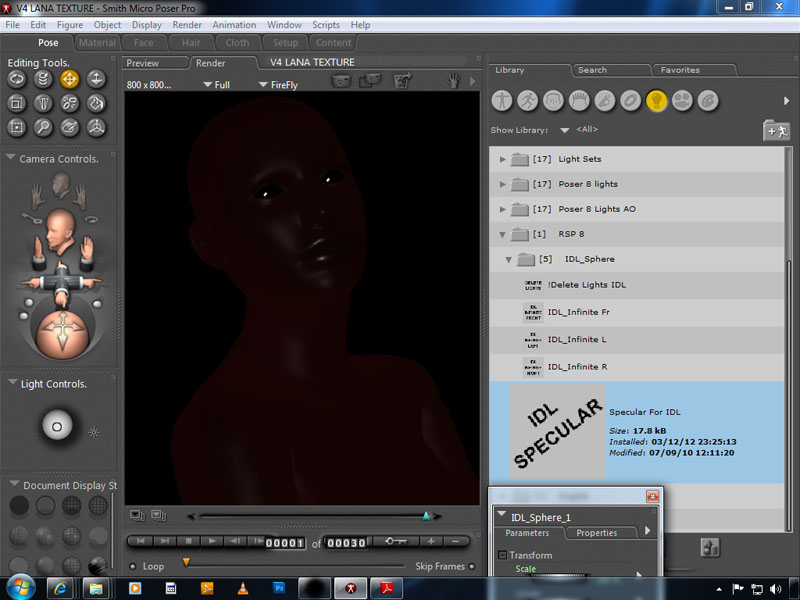The width and height of the screenshot is (800, 600).
Task: Open the Materials library category
Action: click(x=708, y=101)
